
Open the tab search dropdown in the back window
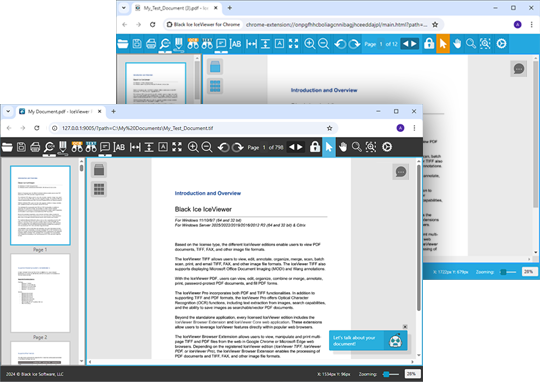[124, 8]
